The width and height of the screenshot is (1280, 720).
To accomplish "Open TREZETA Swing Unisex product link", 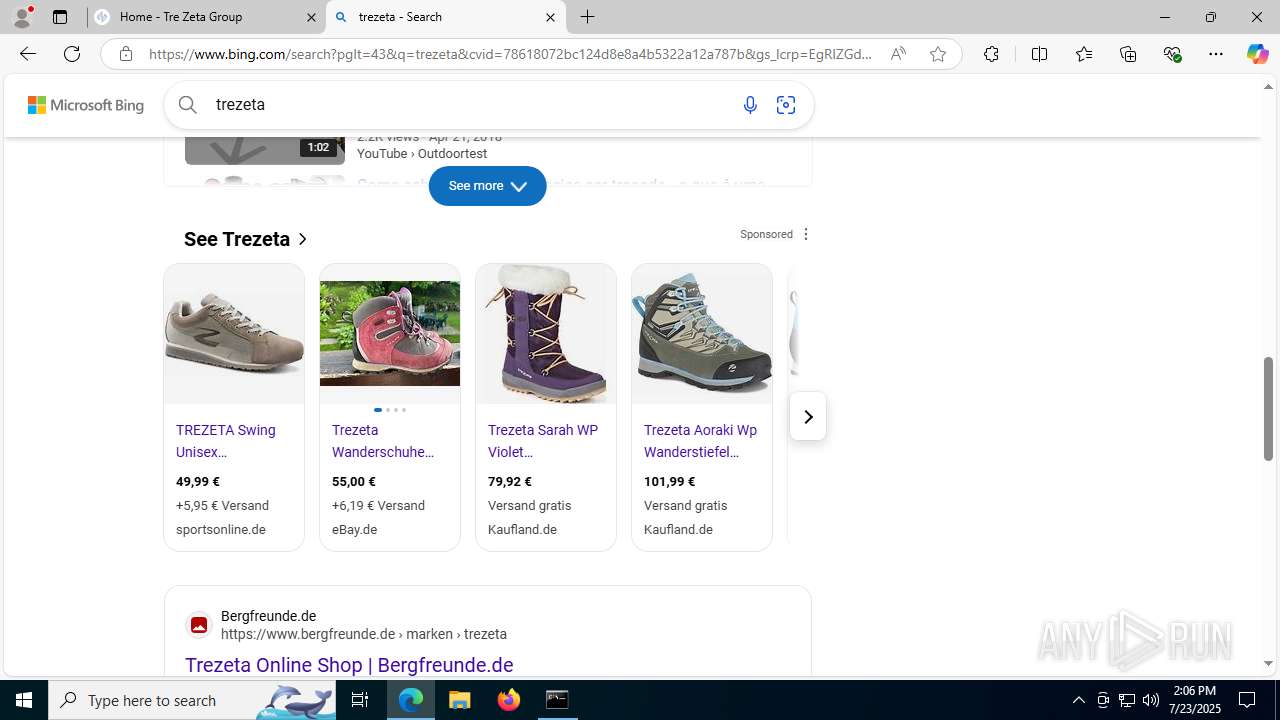I will tap(226, 441).
